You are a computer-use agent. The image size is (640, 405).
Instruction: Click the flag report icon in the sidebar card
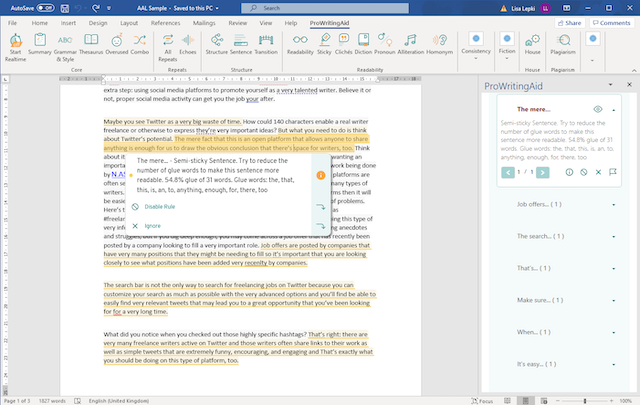[x=613, y=172]
